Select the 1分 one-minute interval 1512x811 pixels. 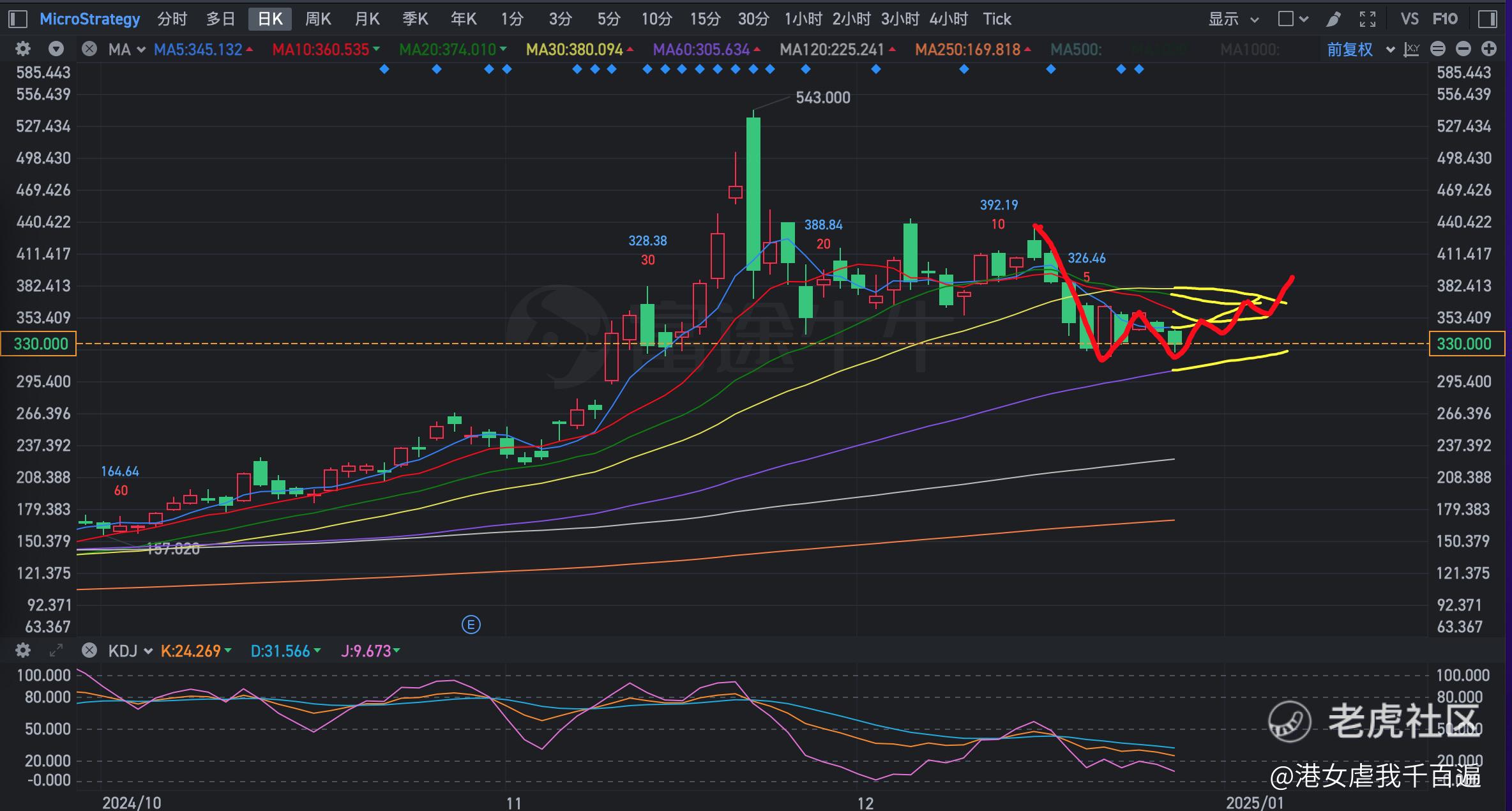click(511, 19)
